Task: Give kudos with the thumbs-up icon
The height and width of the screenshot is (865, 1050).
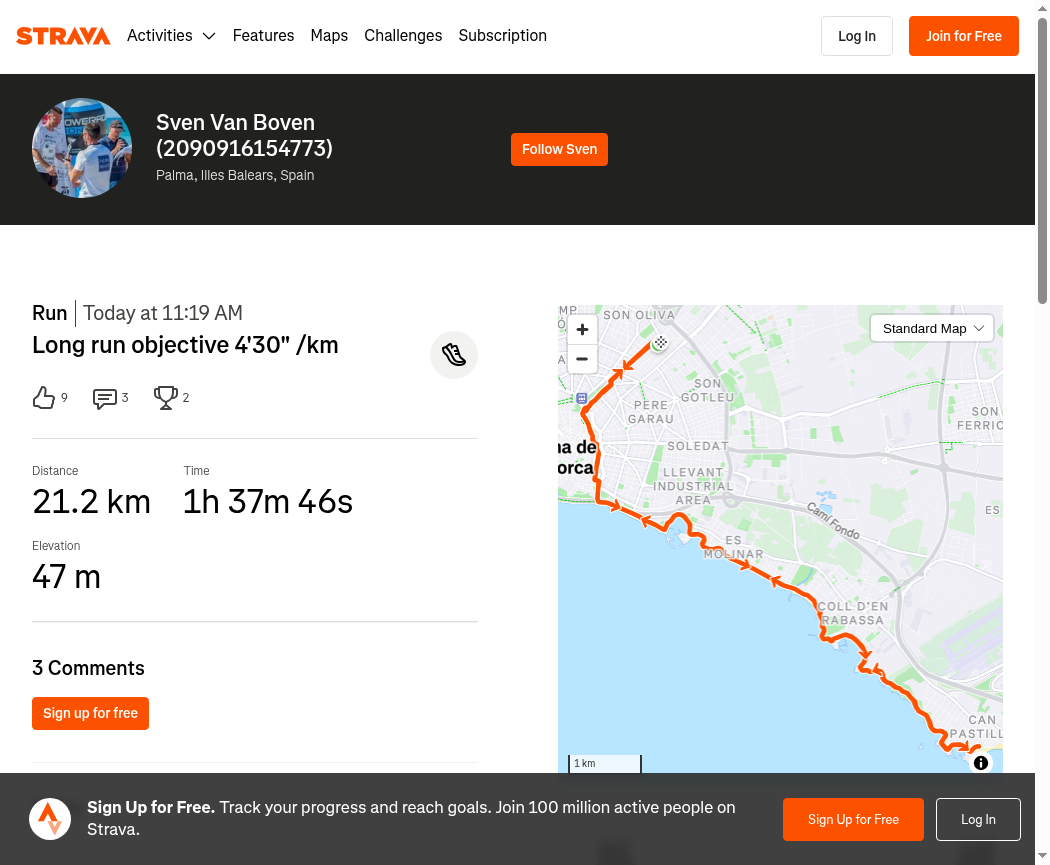Action: click(x=44, y=398)
